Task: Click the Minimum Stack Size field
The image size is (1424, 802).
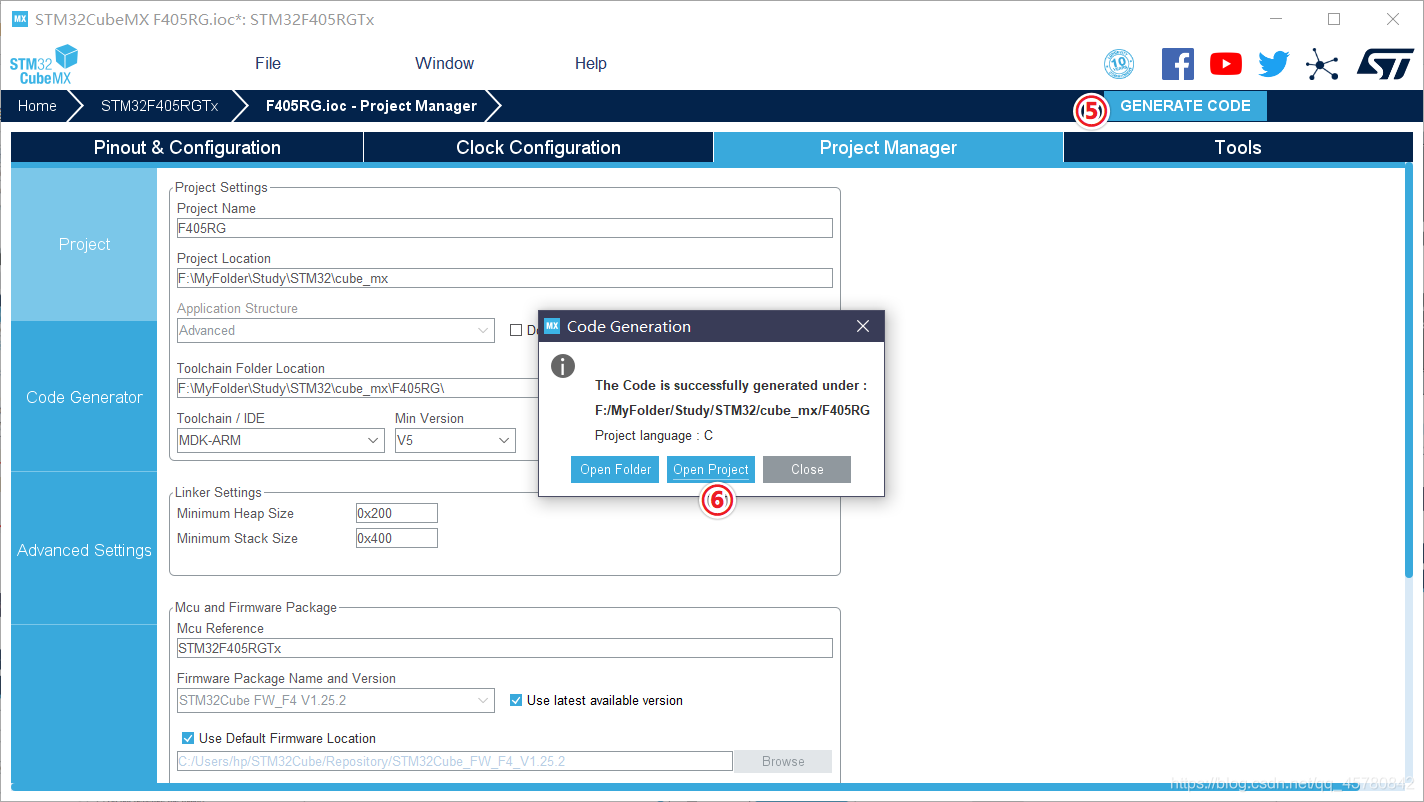Action: [396, 538]
